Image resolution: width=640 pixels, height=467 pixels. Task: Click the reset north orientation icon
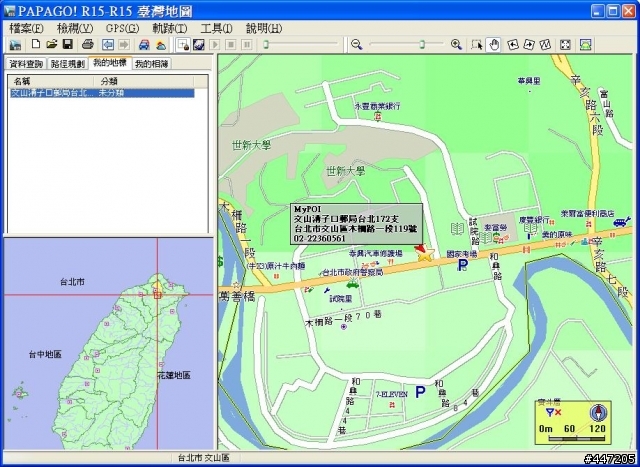coord(545,44)
